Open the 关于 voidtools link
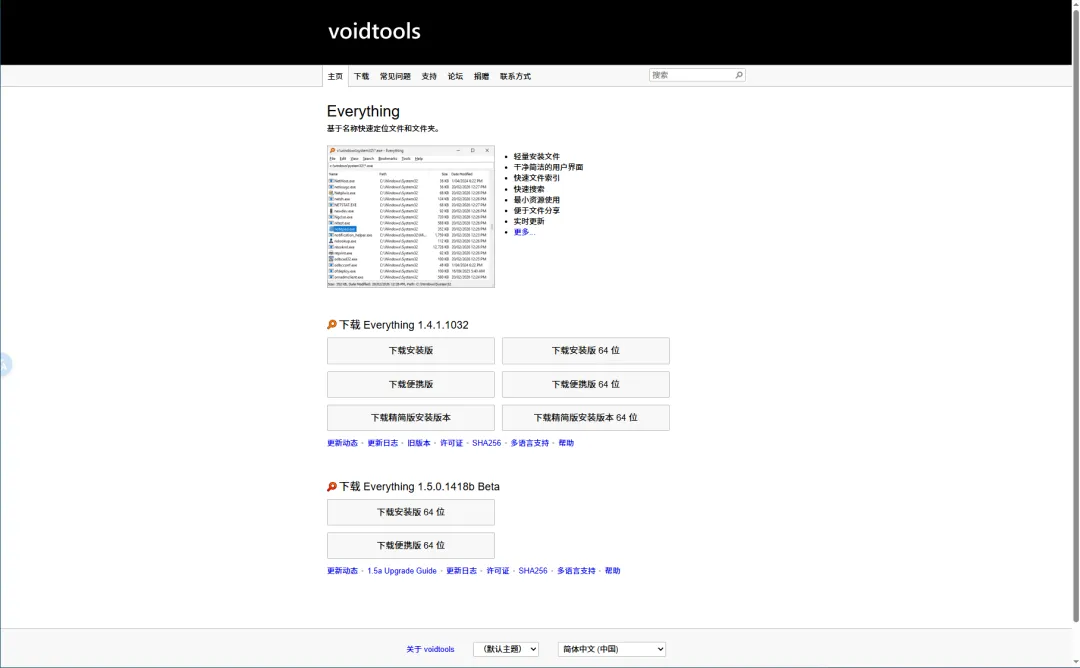This screenshot has width=1080, height=668. [430, 649]
